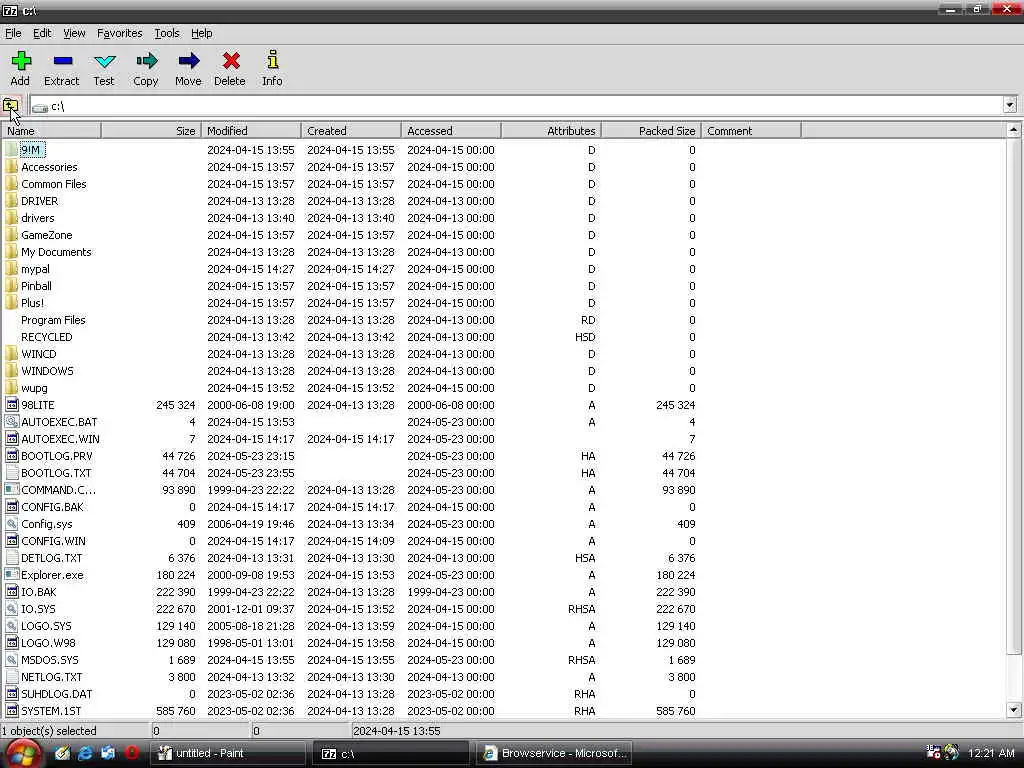Click the Delete toolbar icon
Image resolution: width=1024 pixels, height=768 pixels.
(x=231, y=61)
